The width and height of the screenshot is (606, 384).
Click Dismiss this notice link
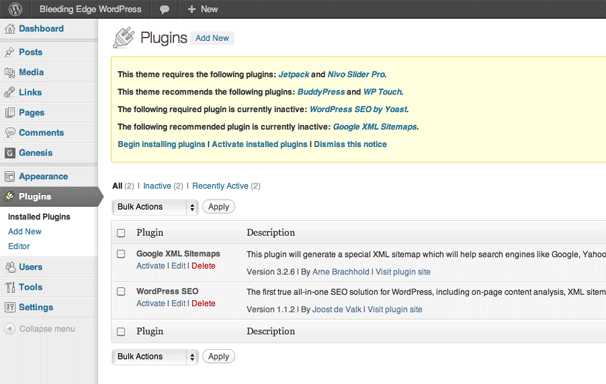350,144
